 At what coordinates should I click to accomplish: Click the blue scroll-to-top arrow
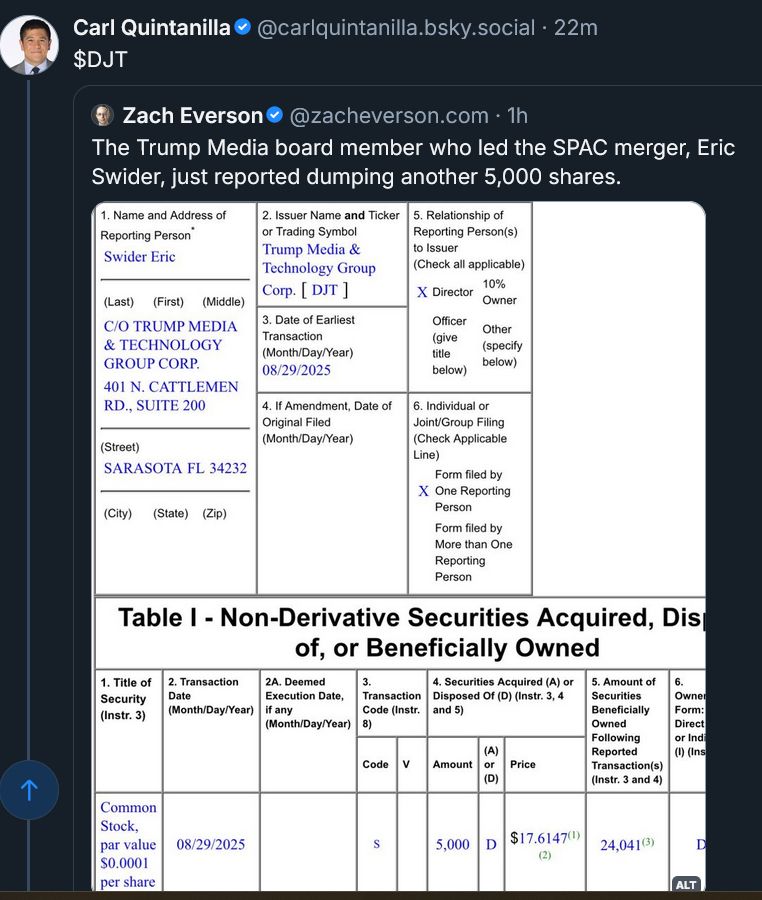31,790
